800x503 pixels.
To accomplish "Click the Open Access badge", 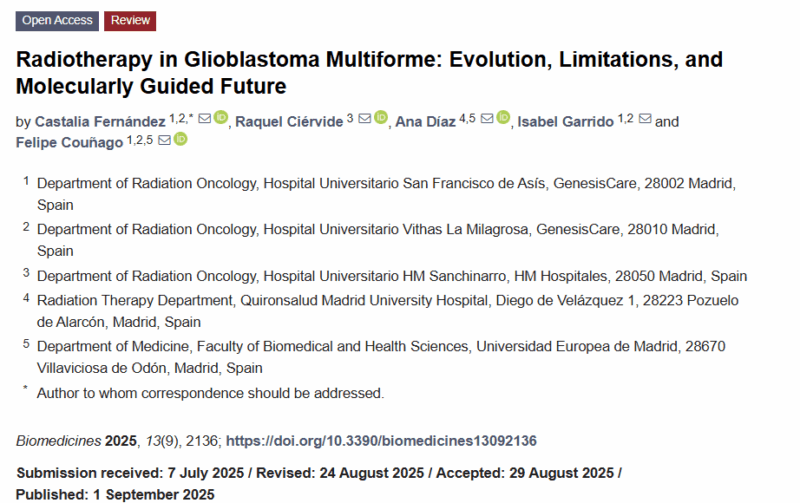I will 57,21.
